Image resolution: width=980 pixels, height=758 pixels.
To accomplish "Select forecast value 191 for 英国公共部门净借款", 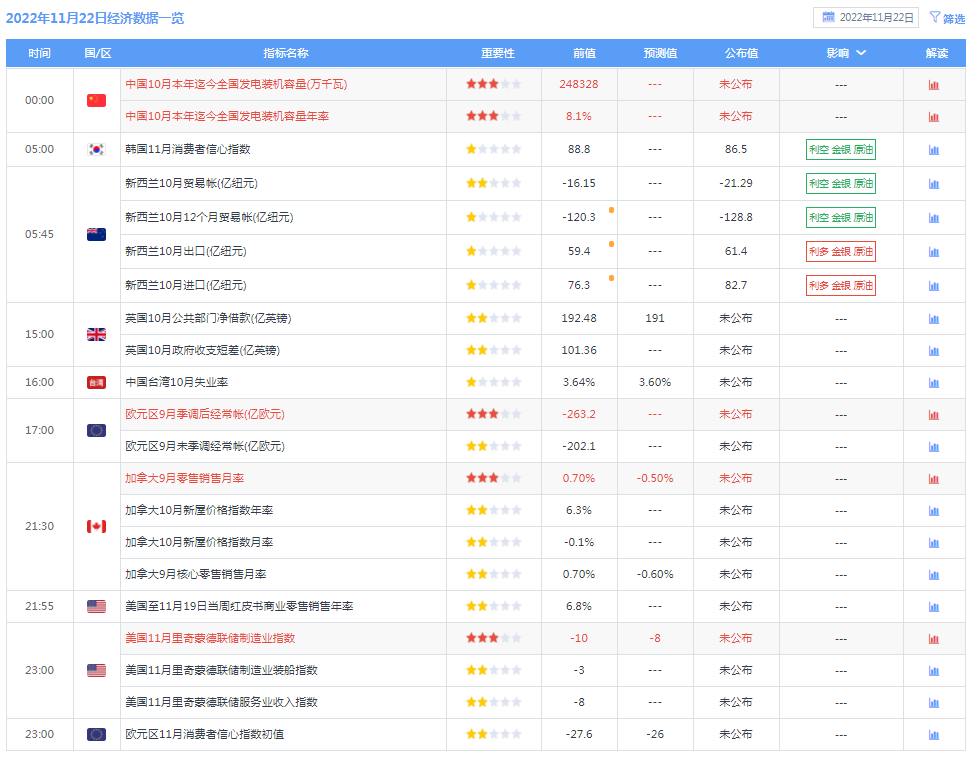I will [655, 318].
